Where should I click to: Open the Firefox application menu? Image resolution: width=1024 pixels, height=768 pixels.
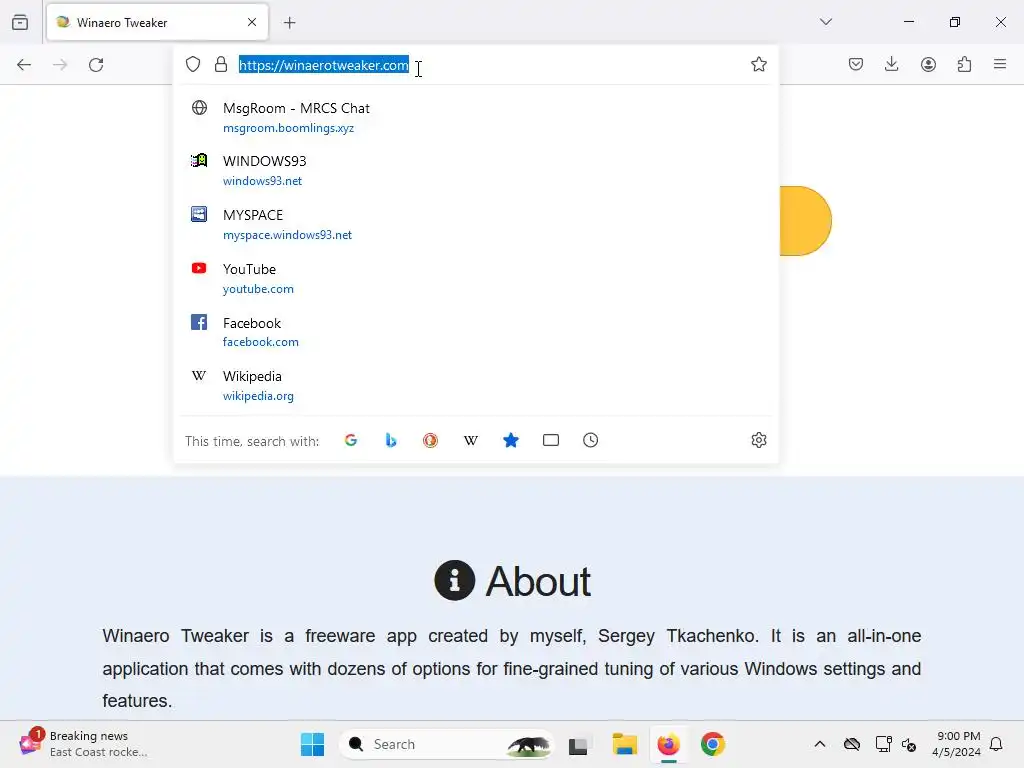point(1000,64)
